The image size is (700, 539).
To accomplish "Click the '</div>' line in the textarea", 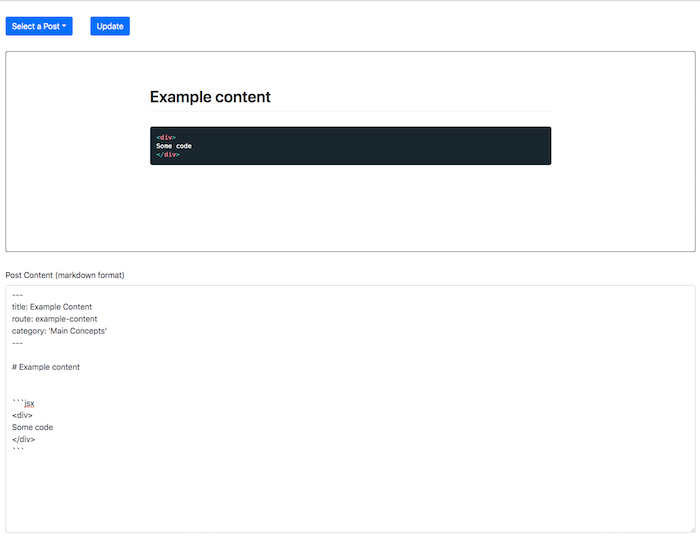I will click(x=23, y=439).
